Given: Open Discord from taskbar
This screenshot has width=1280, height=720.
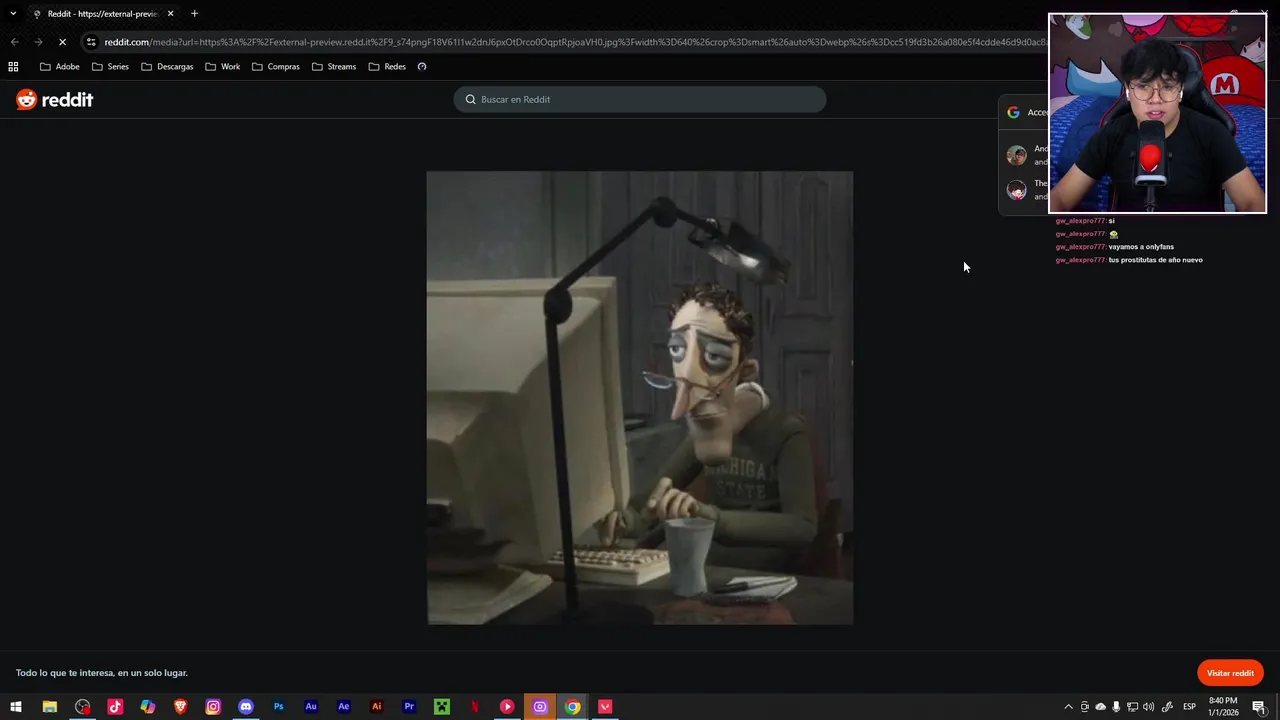Looking at the screenshot, I should [x=246, y=707].
